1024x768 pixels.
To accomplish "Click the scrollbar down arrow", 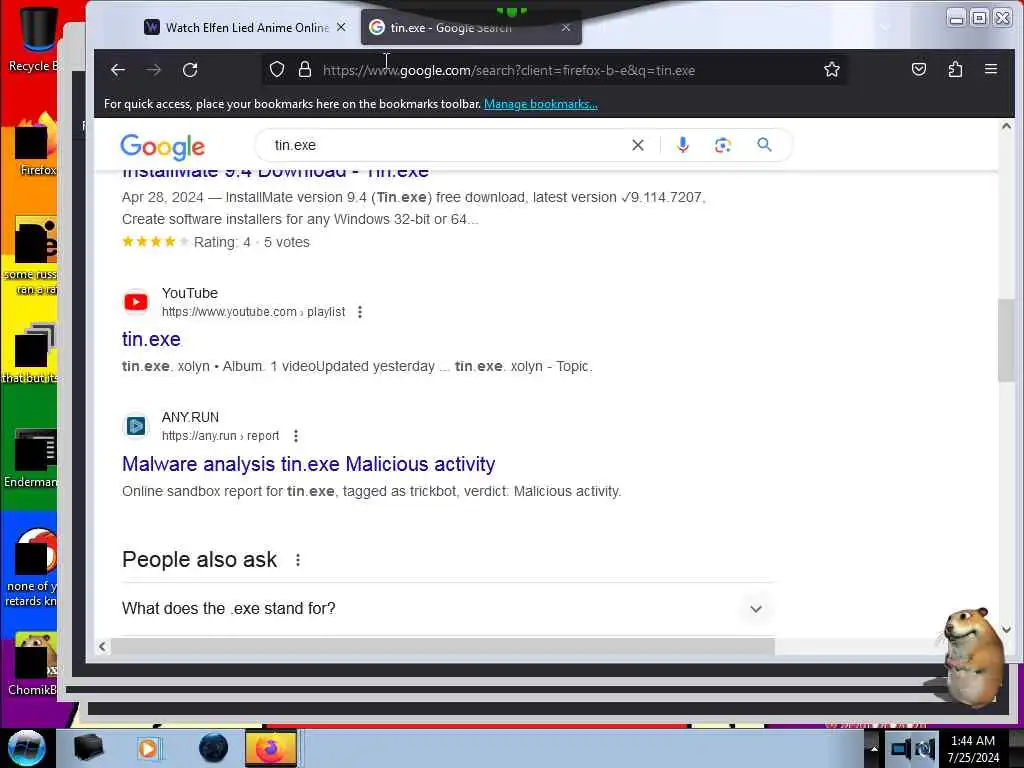I will coord(1006,630).
